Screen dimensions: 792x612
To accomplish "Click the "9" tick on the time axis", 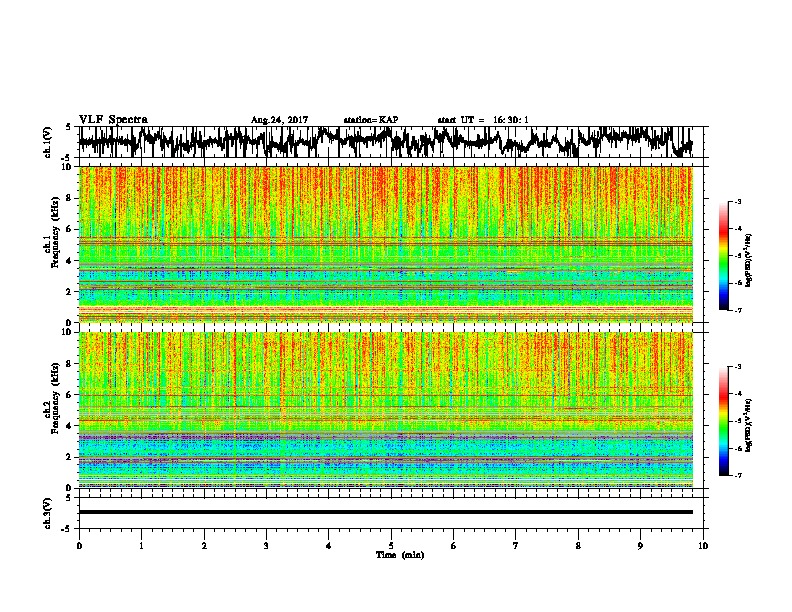I will 640,546.
